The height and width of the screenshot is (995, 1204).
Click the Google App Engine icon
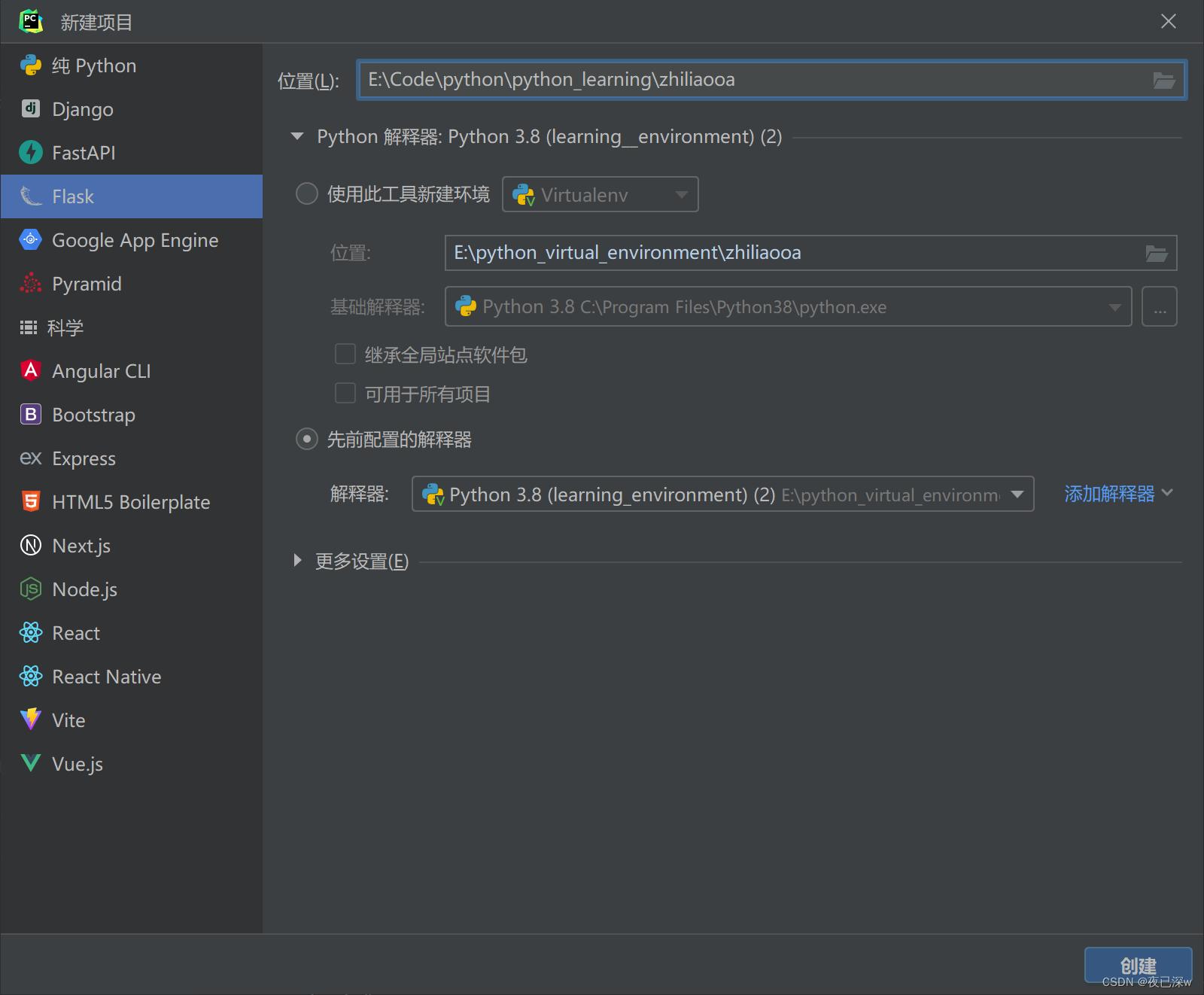pos(31,239)
